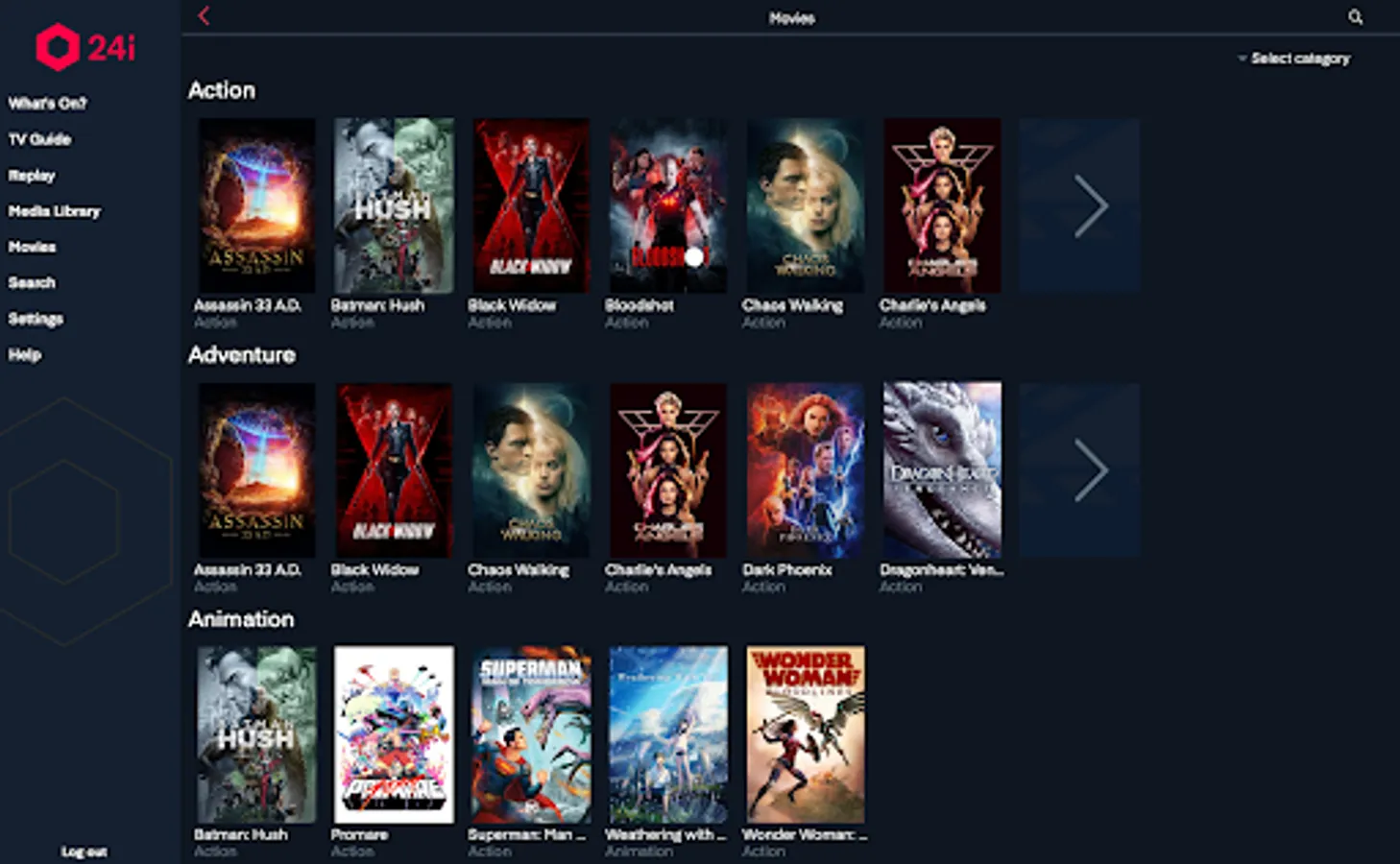Click the Wonder Woman: ... title text
The width and height of the screenshot is (1400, 864).
805,835
